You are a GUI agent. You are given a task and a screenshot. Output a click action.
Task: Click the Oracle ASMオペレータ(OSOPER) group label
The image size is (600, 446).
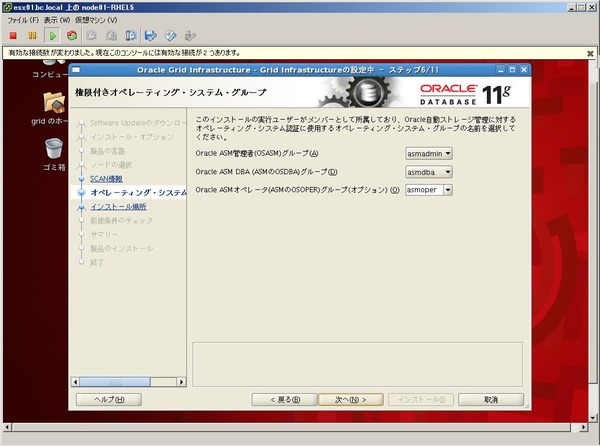(297, 190)
